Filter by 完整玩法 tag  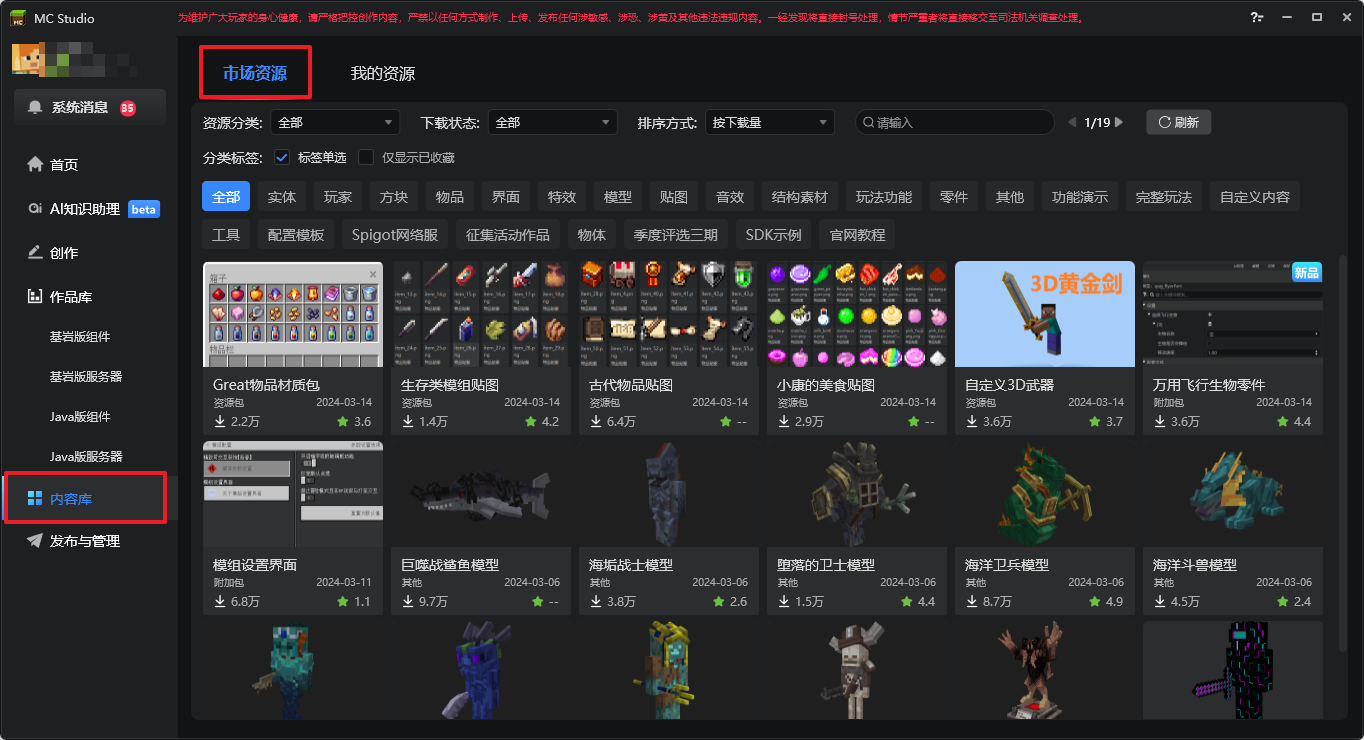tap(1164, 197)
